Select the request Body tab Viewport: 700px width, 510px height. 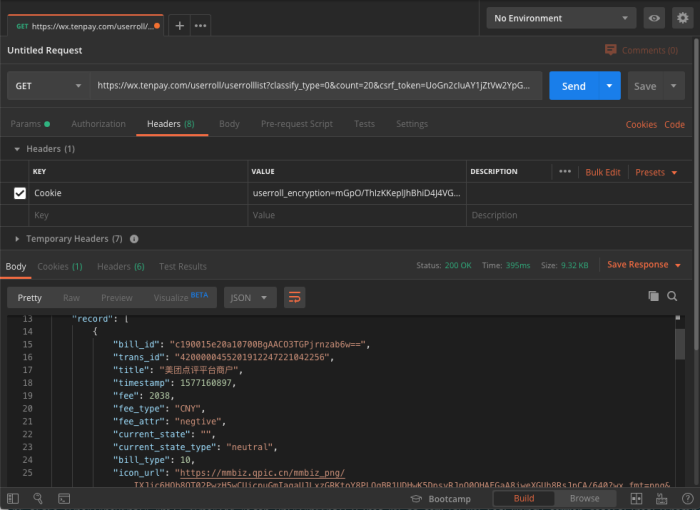(x=229, y=124)
